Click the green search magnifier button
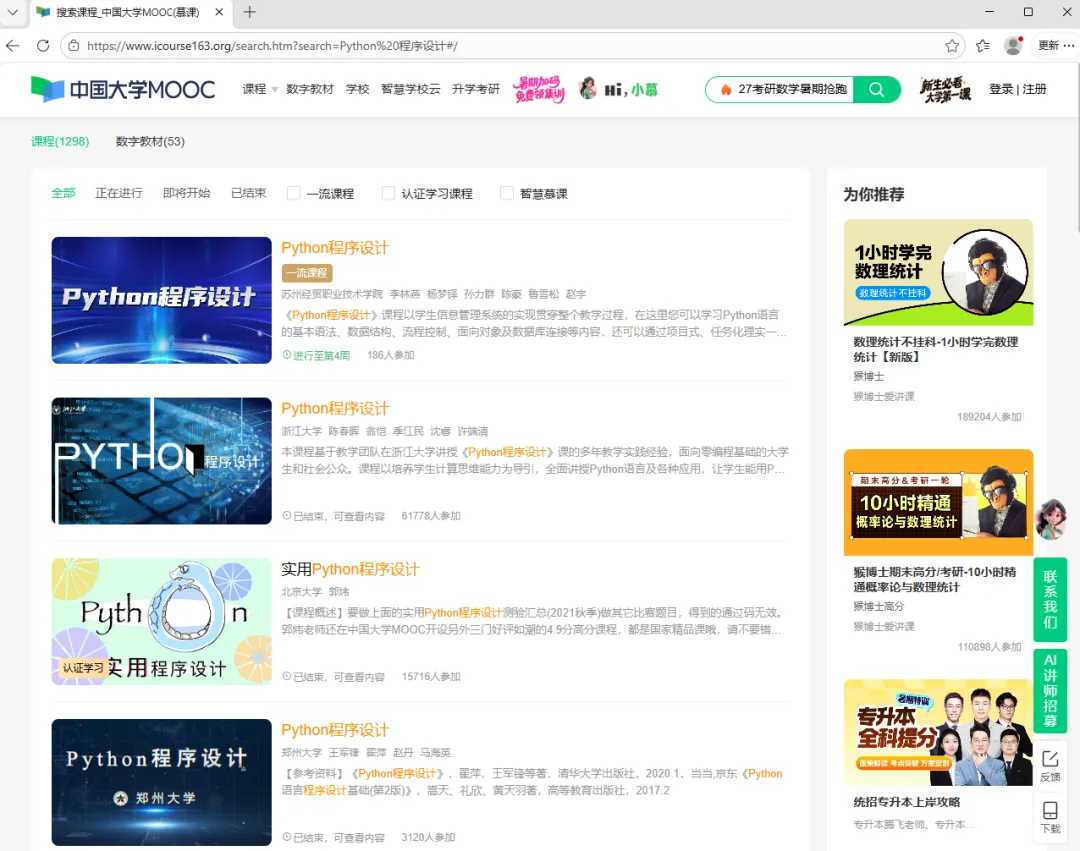The height and width of the screenshot is (851, 1080). (876, 90)
